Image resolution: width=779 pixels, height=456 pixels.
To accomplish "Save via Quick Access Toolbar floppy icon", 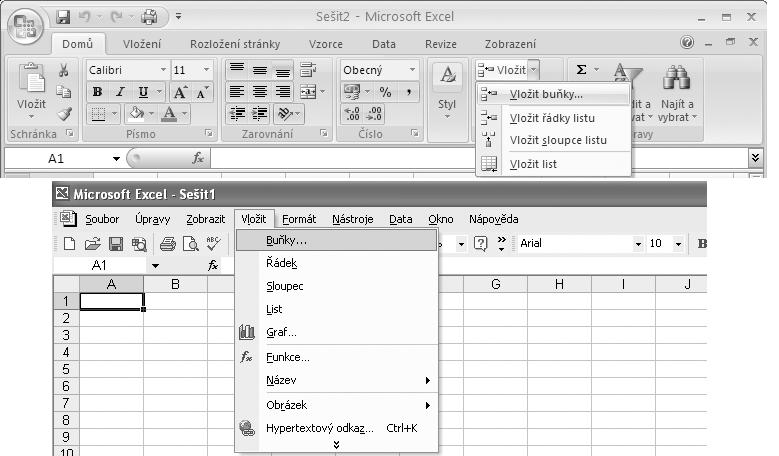I will [x=63, y=17].
